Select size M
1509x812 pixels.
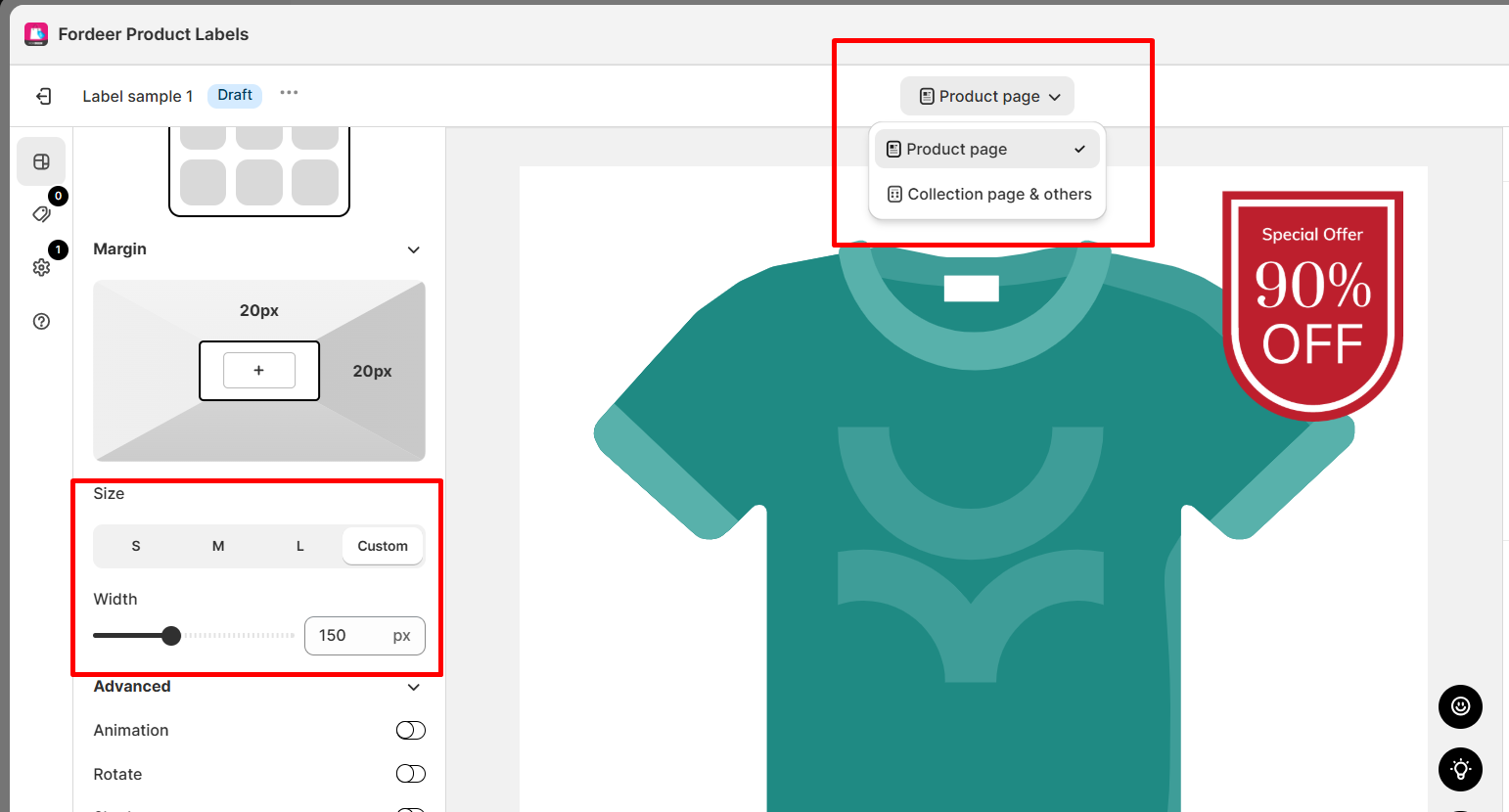pyautogui.click(x=218, y=546)
